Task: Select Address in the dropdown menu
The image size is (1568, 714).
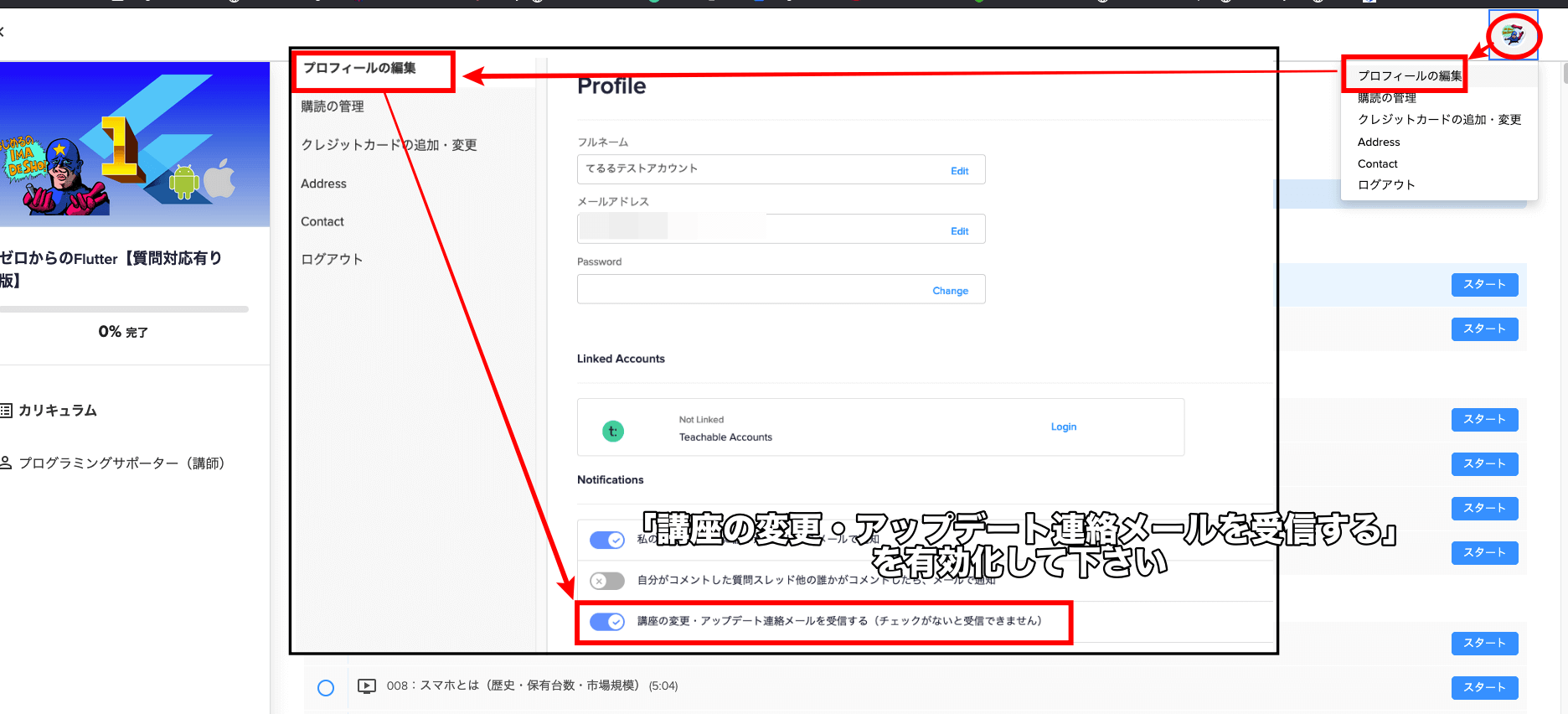Action: (x=1379, y=142)
